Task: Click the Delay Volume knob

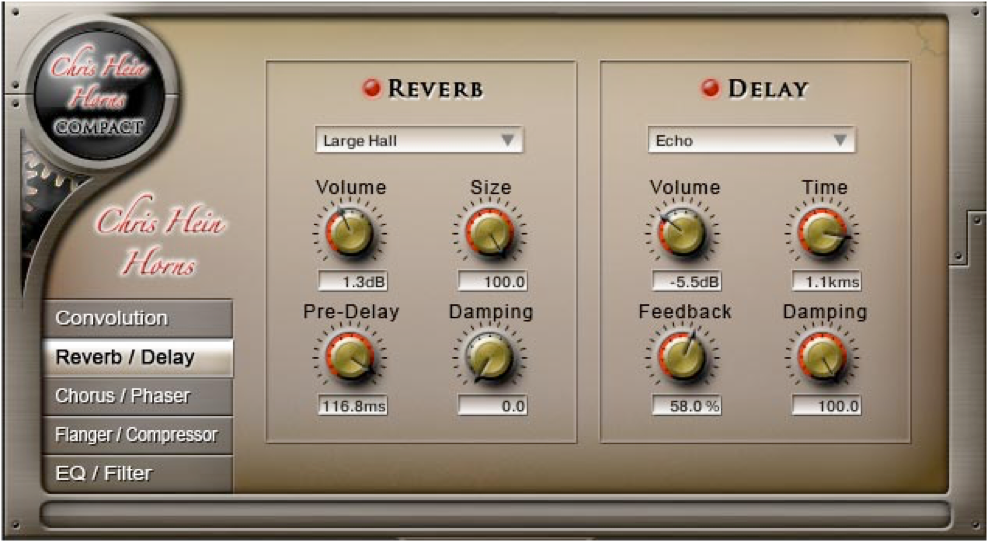Action: [683, 233]
